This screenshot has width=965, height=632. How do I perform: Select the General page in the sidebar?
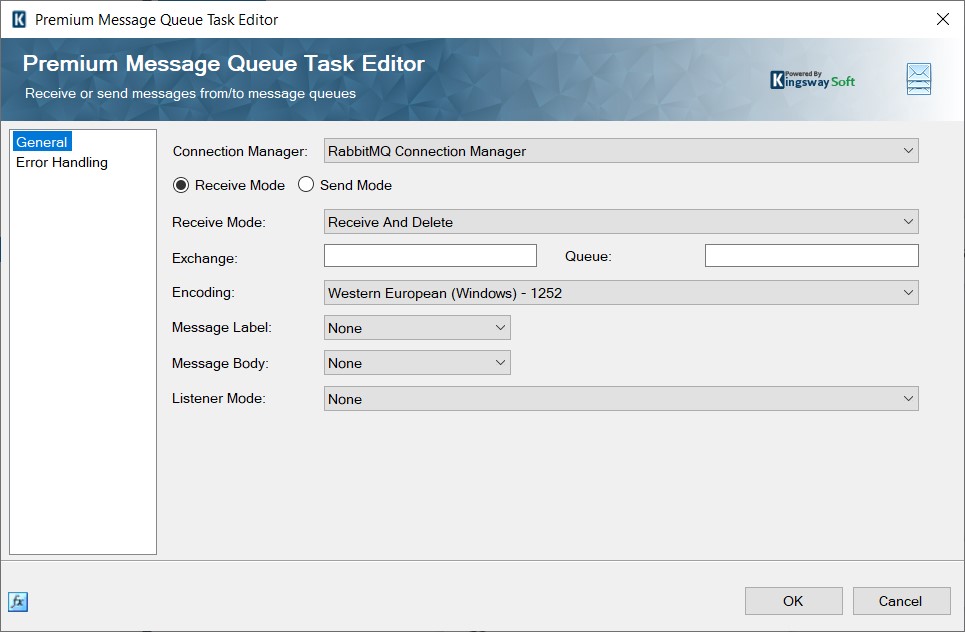(42, 141)
